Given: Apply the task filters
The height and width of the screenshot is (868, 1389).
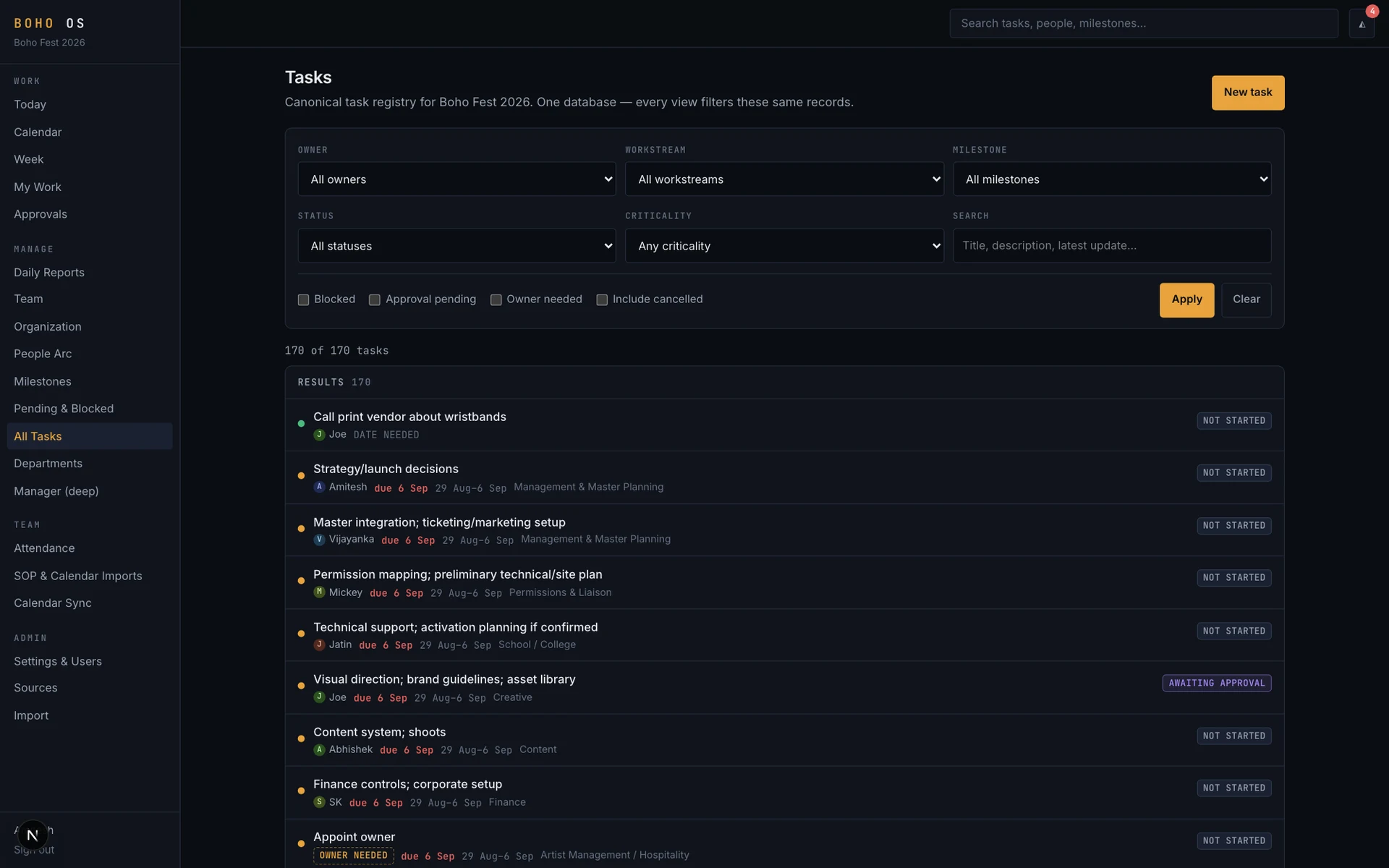Looking at the screenshot, I should (x=1186, y=299).
